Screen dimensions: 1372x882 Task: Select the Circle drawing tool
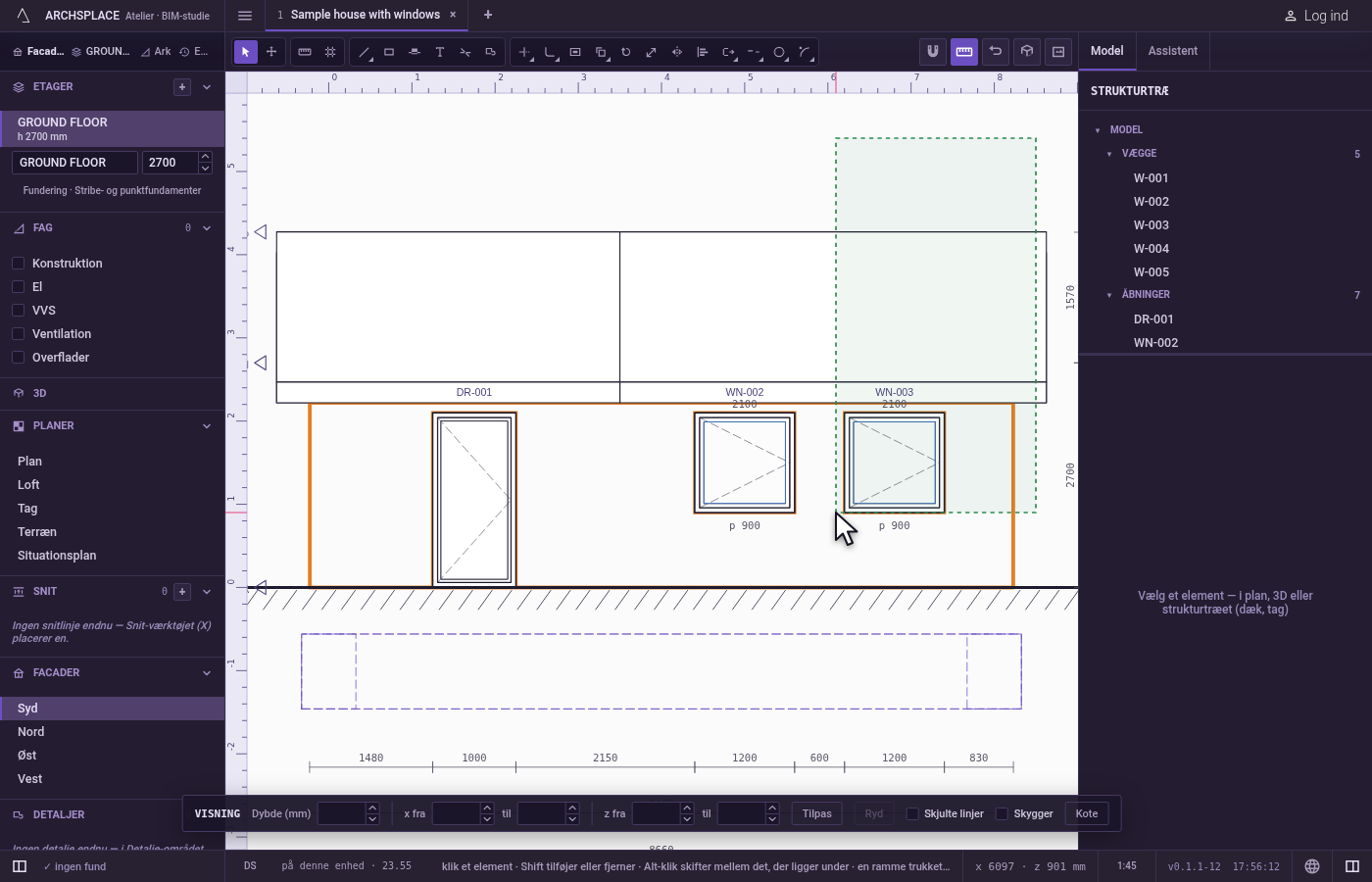[779, 52]
